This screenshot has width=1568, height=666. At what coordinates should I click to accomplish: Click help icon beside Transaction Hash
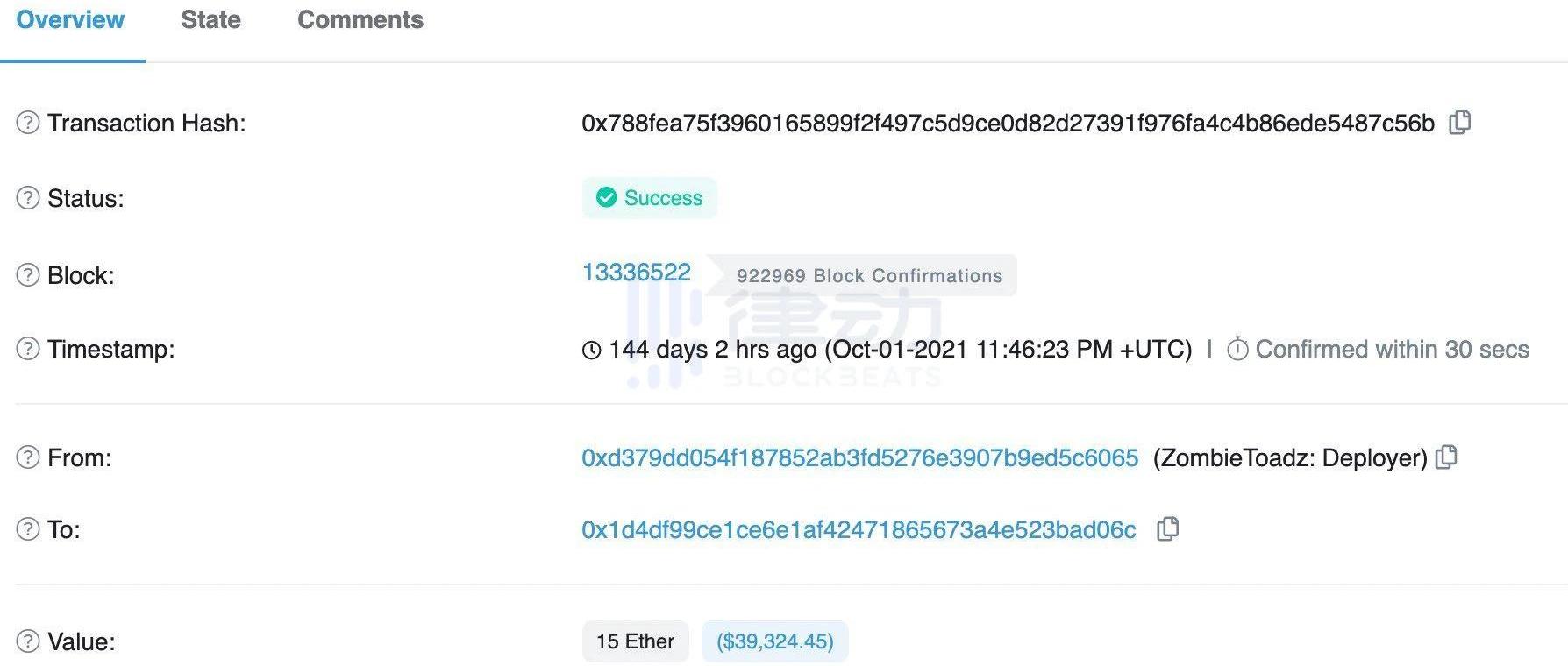click(x=28, y=123)
